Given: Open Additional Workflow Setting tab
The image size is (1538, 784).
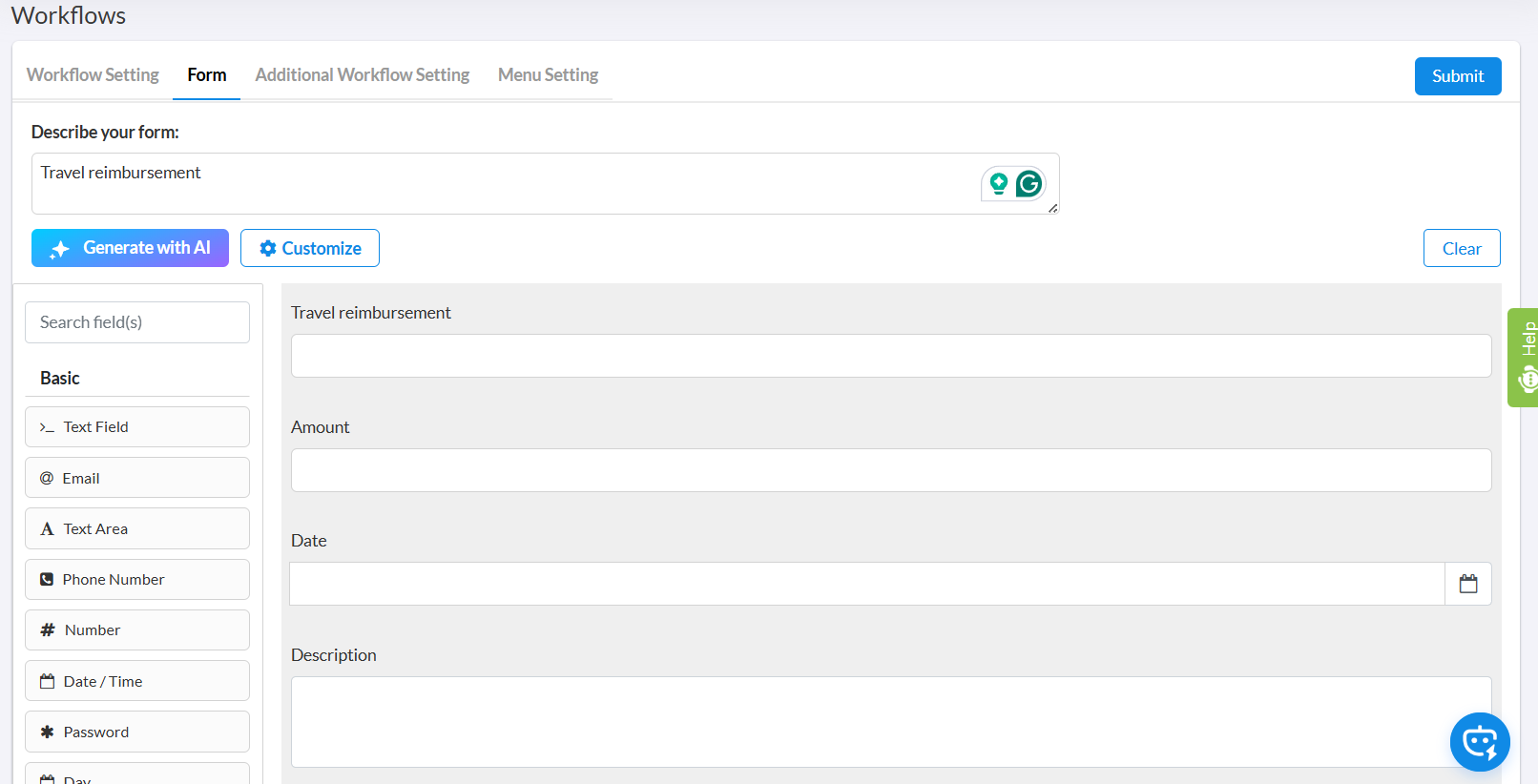Looking at the screenshot, I should tap(362, 74).
